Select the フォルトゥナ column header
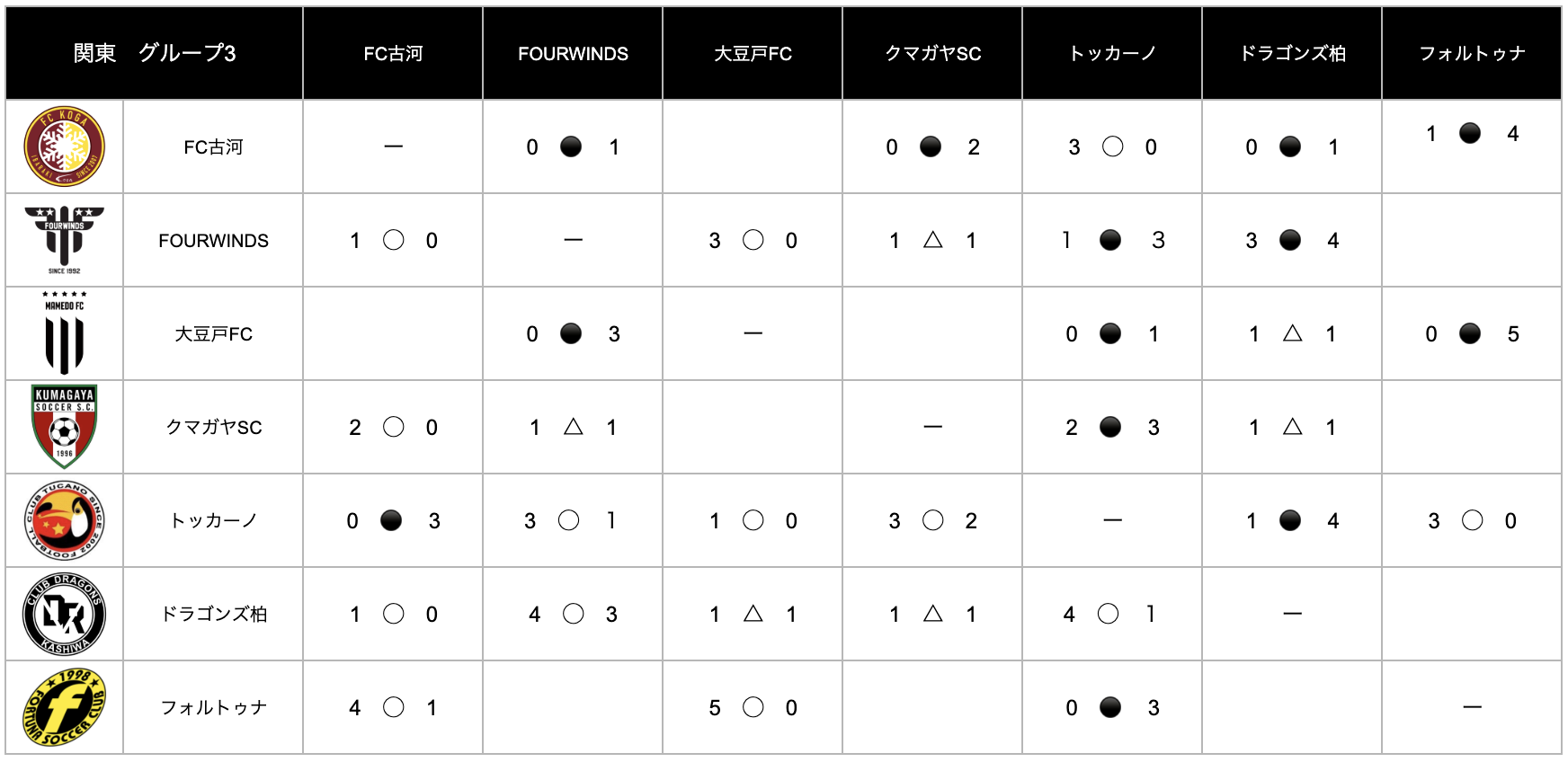Image resolution: width=1568 pixels, height=762 pixels. tap(1472, 54)
